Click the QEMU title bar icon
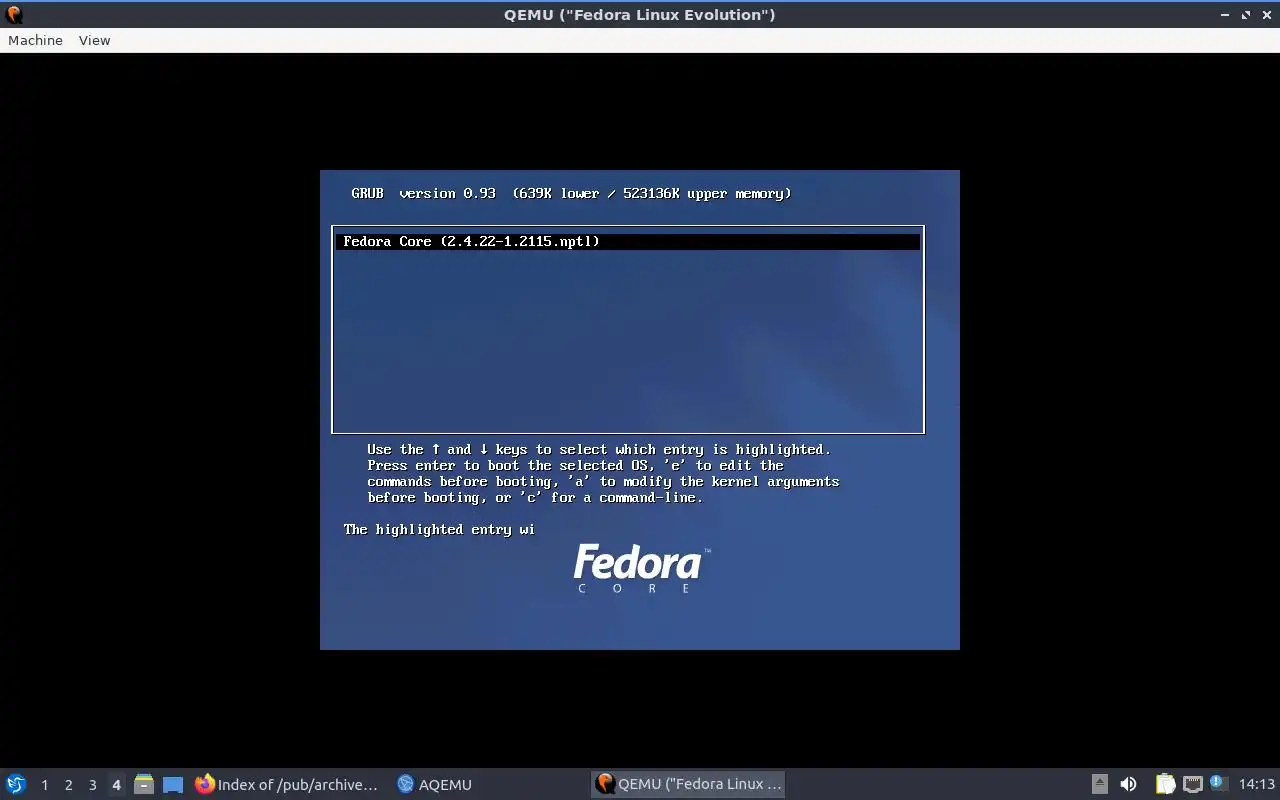 [14, 14]
